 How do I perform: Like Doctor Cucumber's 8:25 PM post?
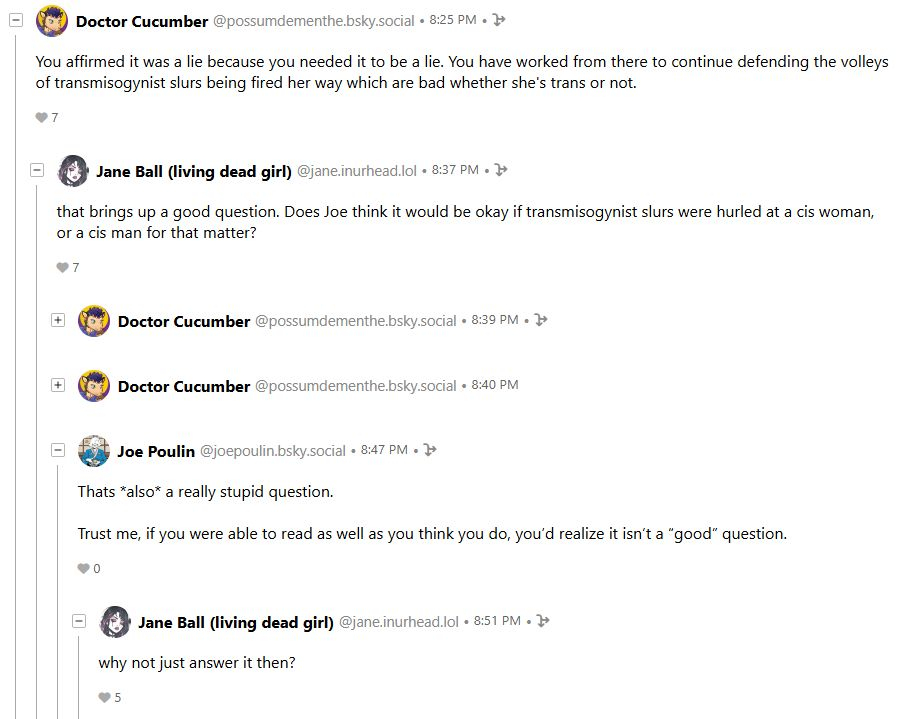coord(41,118)
